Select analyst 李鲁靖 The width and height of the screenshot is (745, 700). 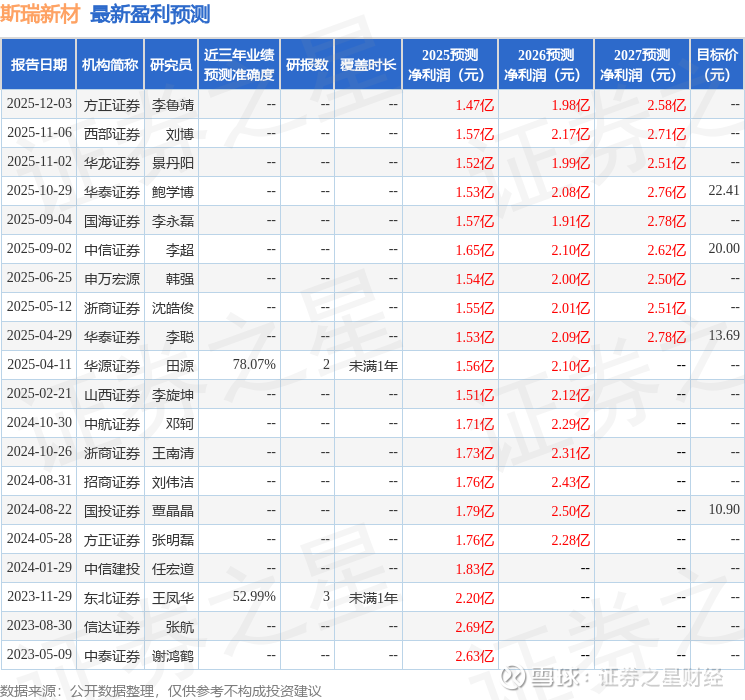(173, 105)
